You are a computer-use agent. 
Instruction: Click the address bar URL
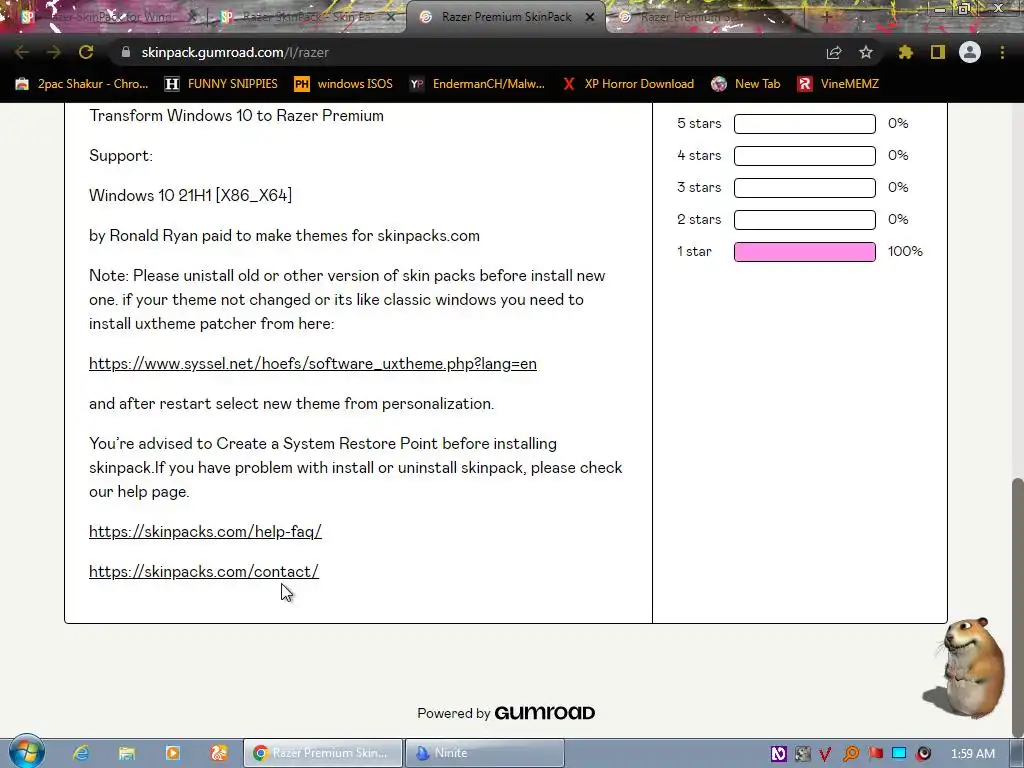click(x=234, y=52)
